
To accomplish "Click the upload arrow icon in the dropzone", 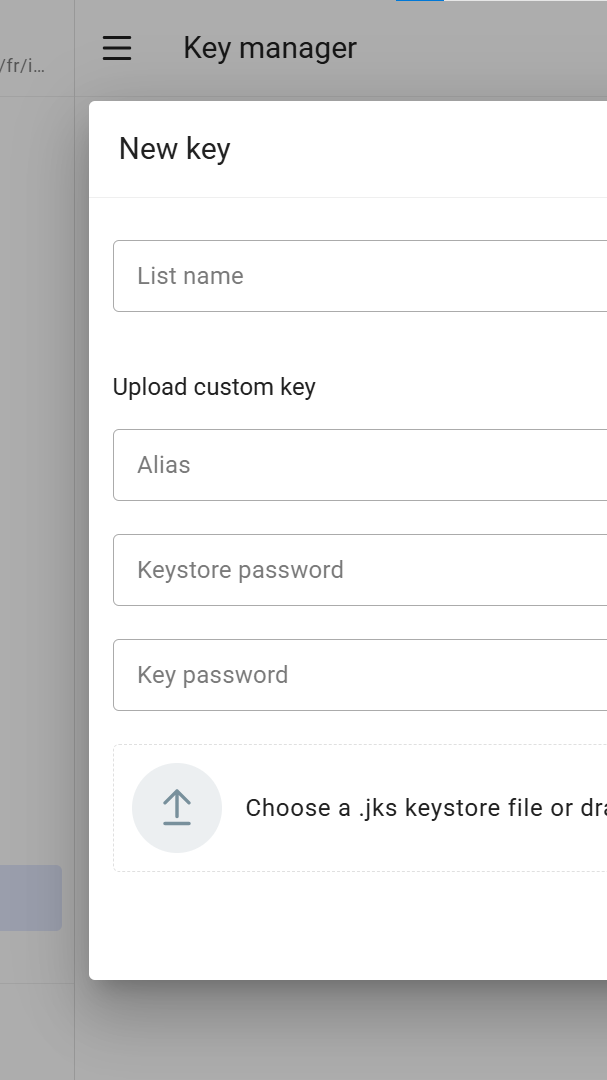I will 177,807.
